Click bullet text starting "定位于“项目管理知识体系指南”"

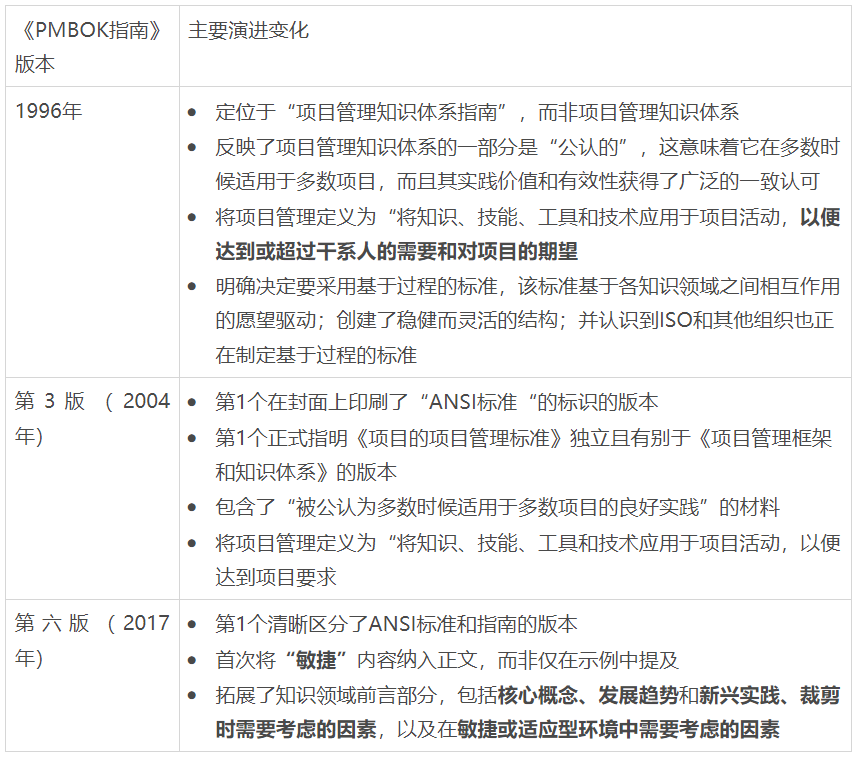477,112
